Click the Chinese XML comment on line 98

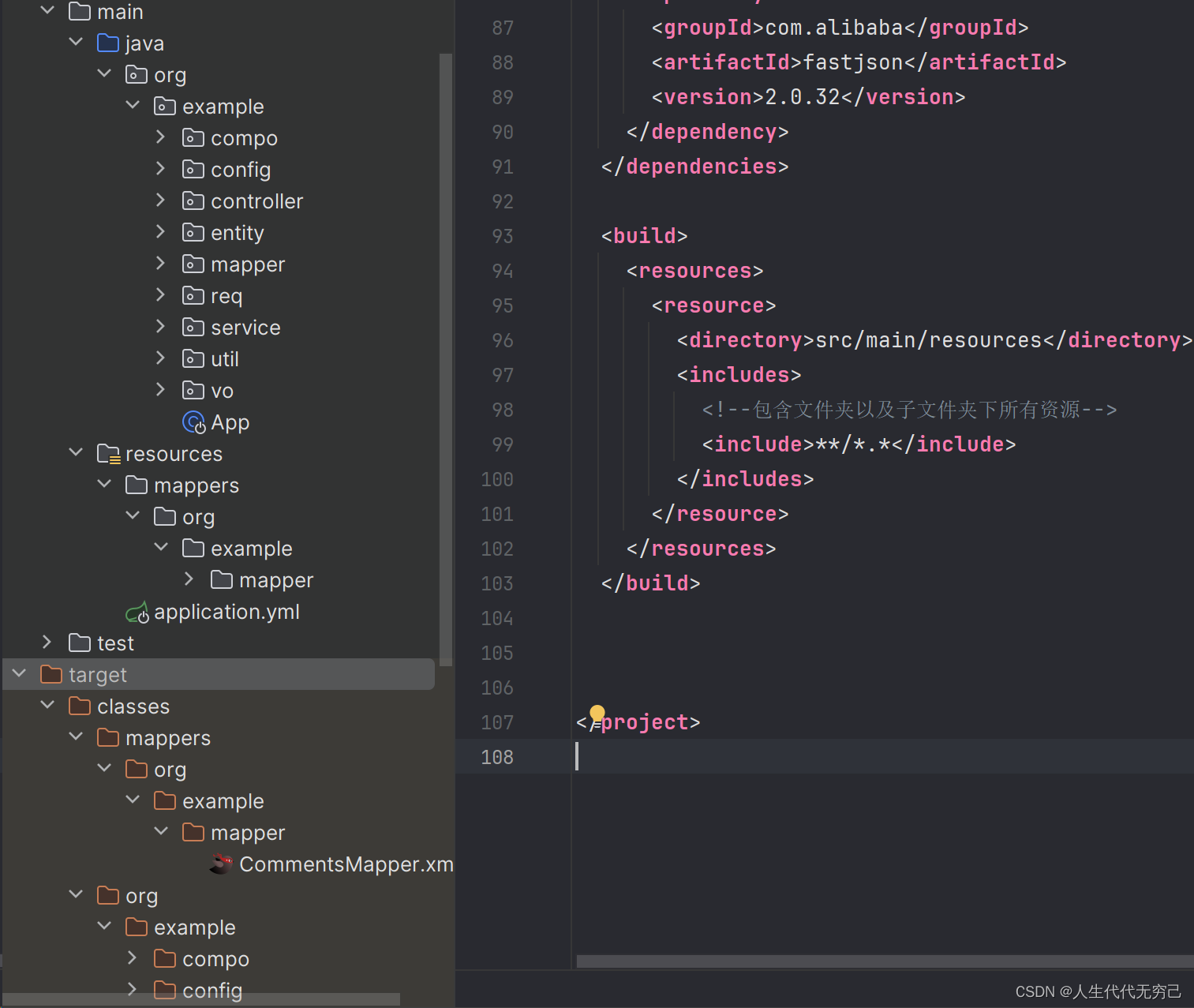pos(910,410)
